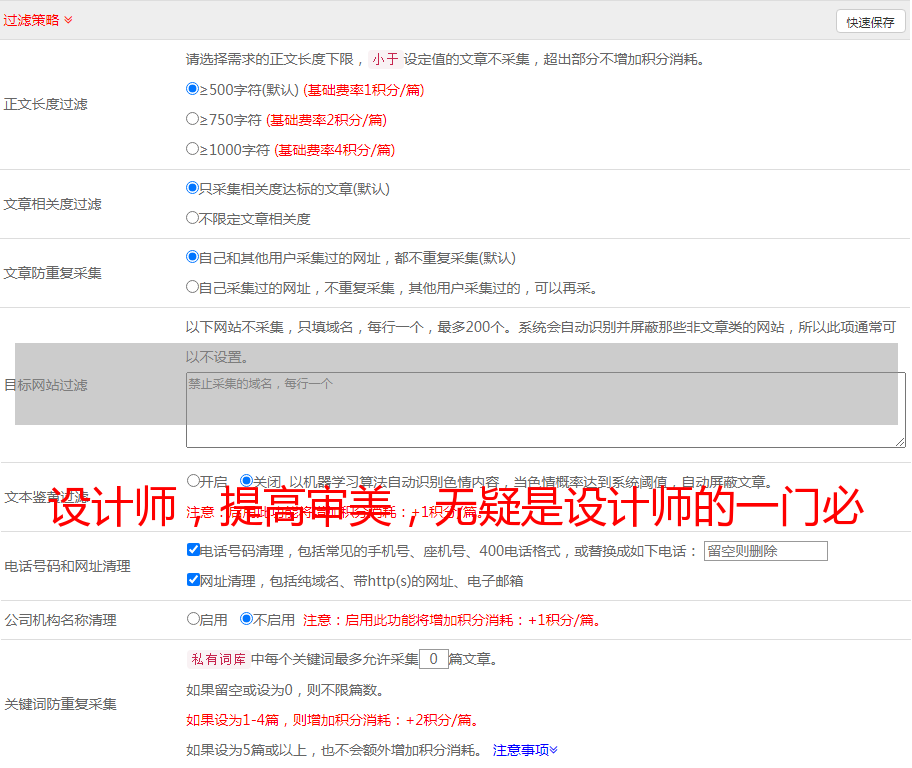Image resolution: width=912 pixels, height=768 pixels.
Task: Toggle 电话号码清理 checkbox
Action: 193,550
